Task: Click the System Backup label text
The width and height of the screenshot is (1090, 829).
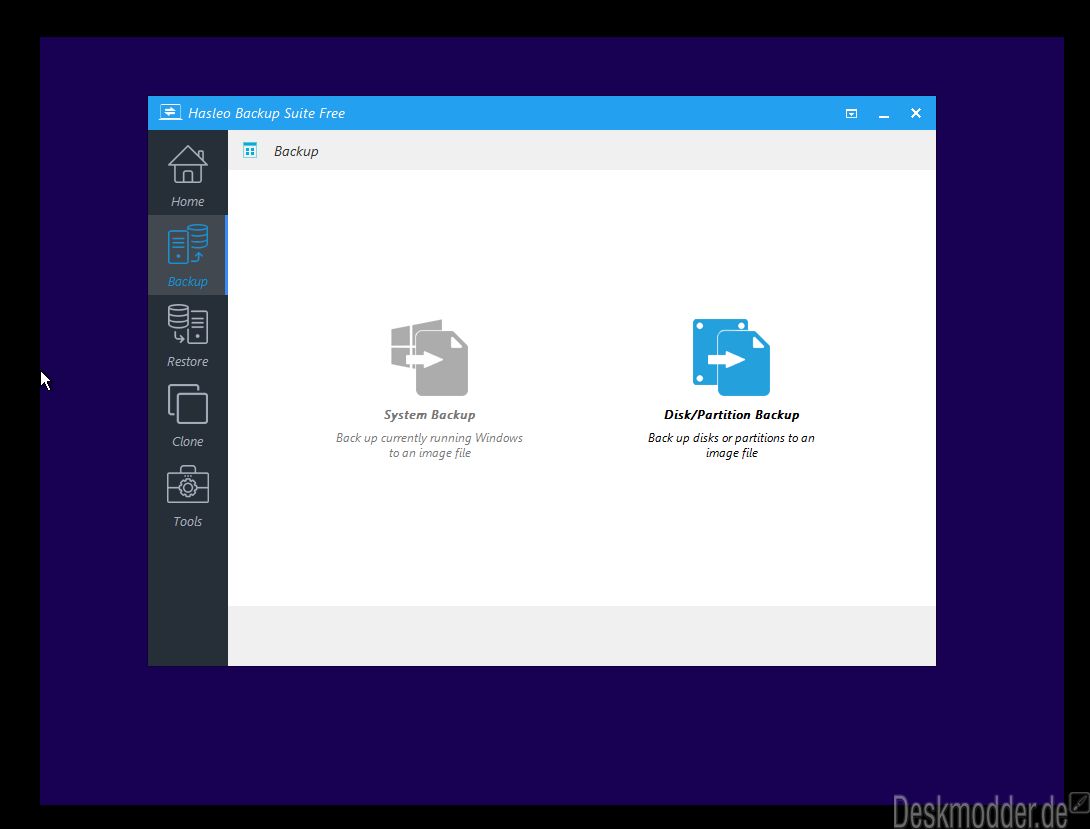Action: [430, 415]
